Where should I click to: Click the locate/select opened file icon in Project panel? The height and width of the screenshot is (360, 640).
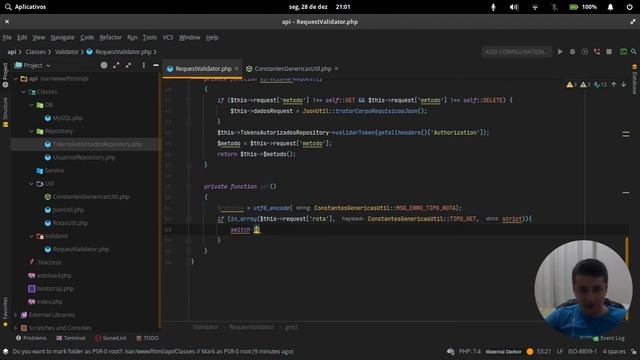point(104,65)
